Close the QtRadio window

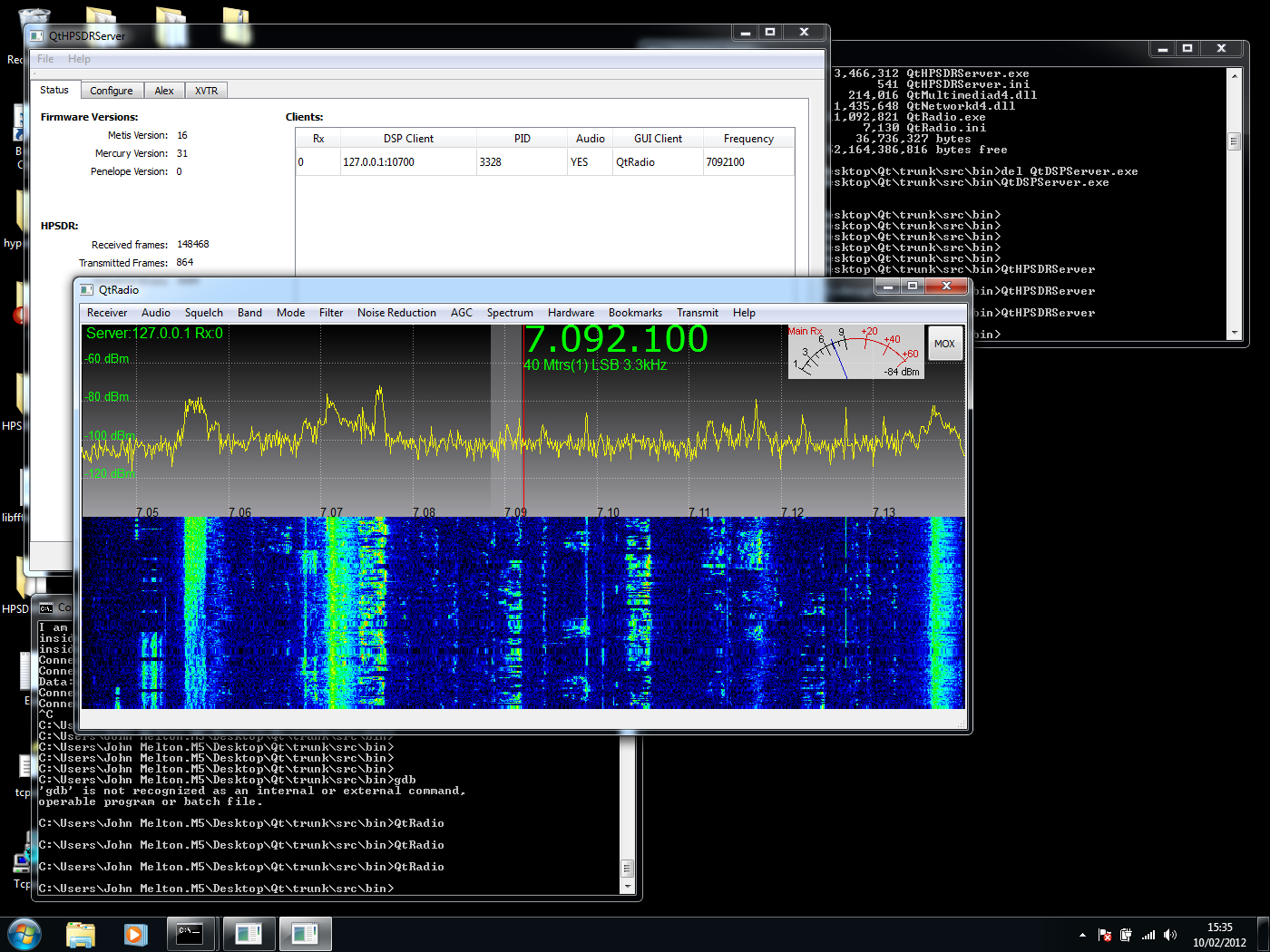point(946,287)
